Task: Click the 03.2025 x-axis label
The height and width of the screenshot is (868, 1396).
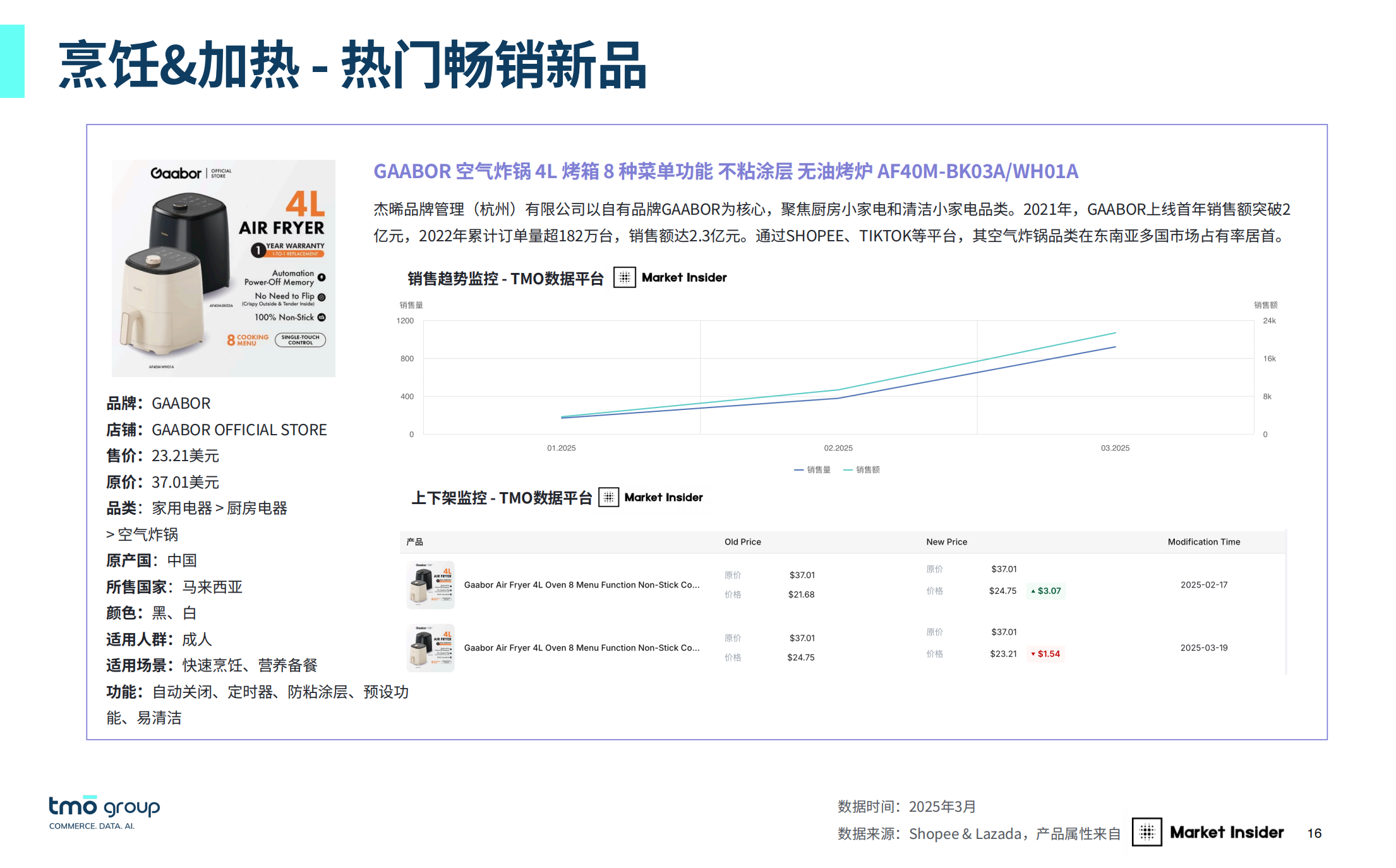Action: coord(1116,448)
